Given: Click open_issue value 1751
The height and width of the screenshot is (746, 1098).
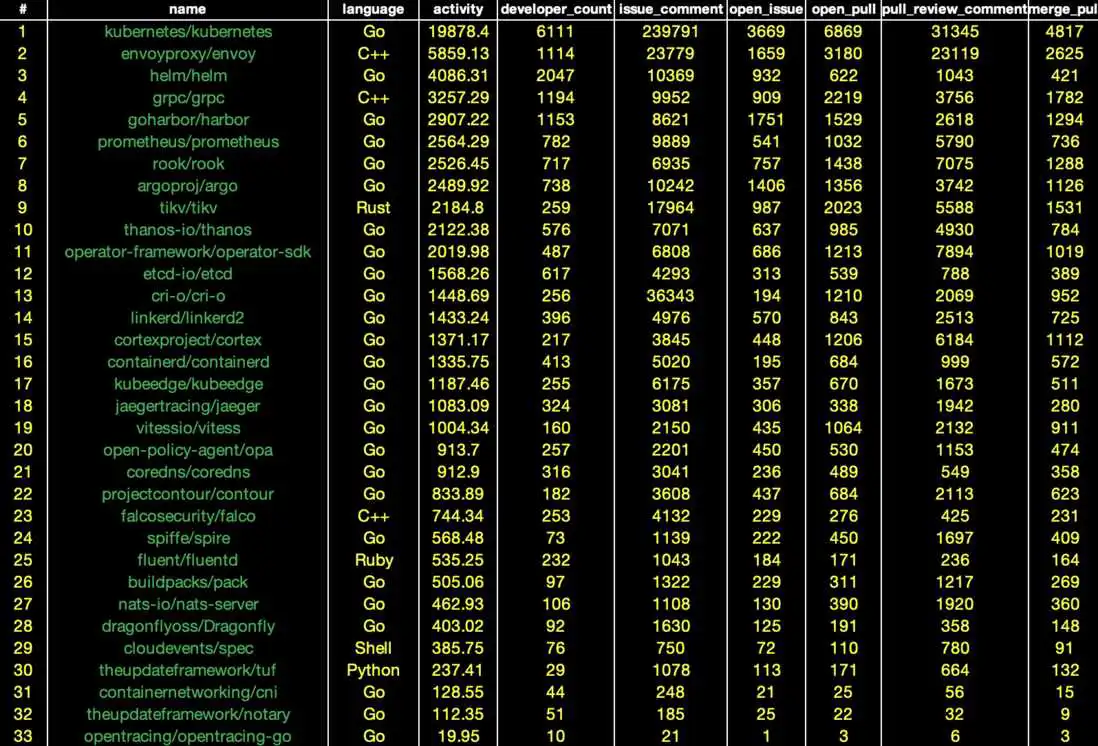Looking at the screenshot, I should click(x=766, y=120).
